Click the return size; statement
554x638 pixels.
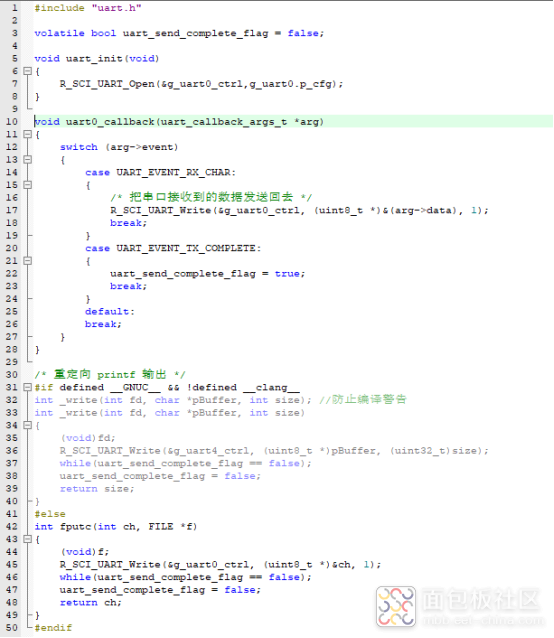[x=97, y=489]
